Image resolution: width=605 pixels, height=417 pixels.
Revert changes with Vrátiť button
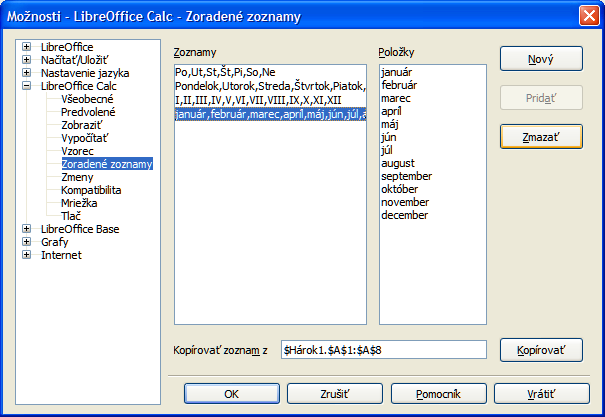541,394
